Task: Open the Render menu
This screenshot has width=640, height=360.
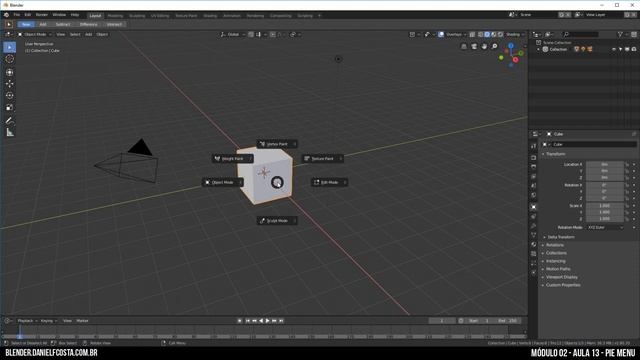Action: click(42, 15)
